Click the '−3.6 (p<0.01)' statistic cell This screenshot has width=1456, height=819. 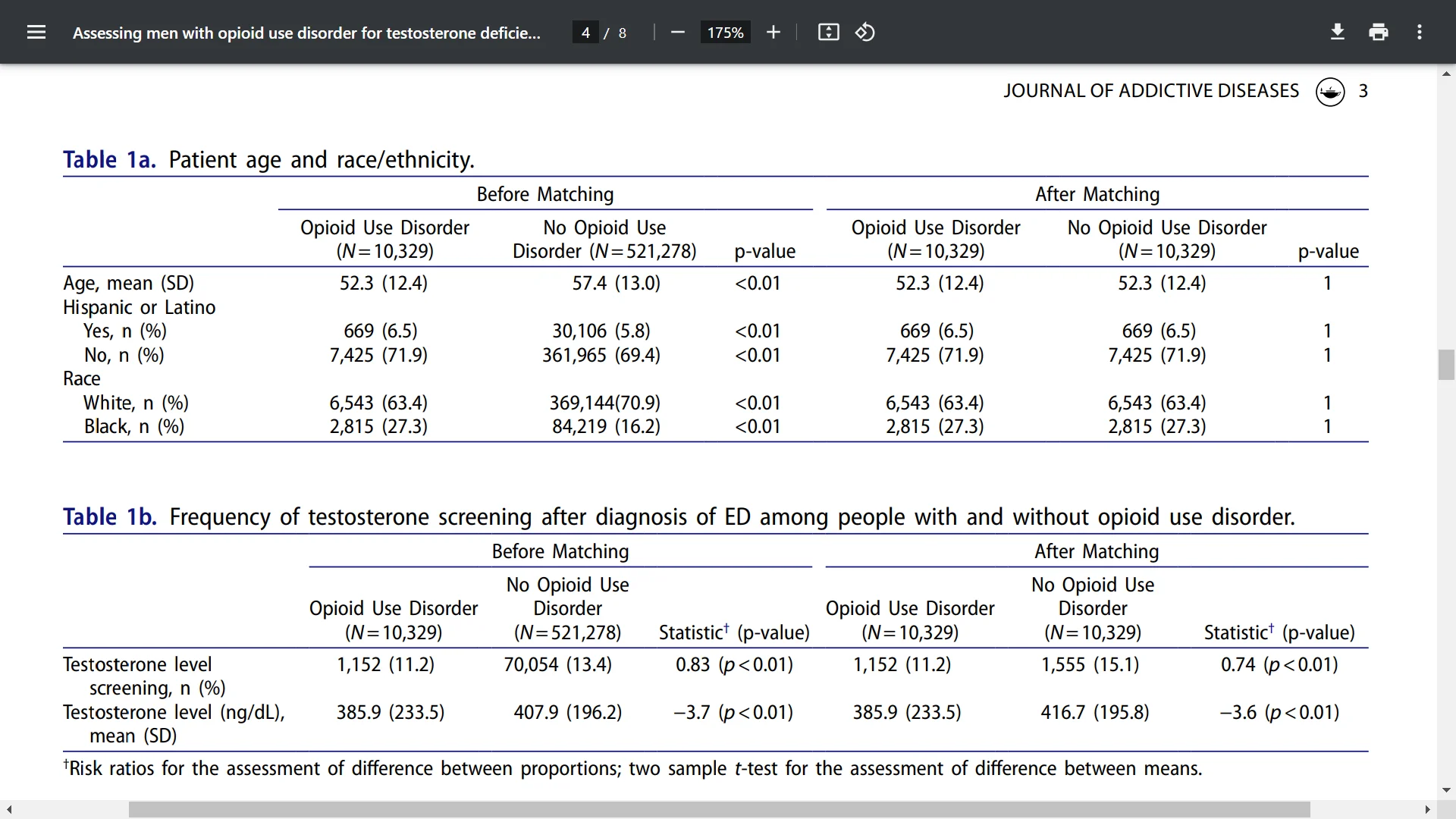click(x=1279, y=712)
